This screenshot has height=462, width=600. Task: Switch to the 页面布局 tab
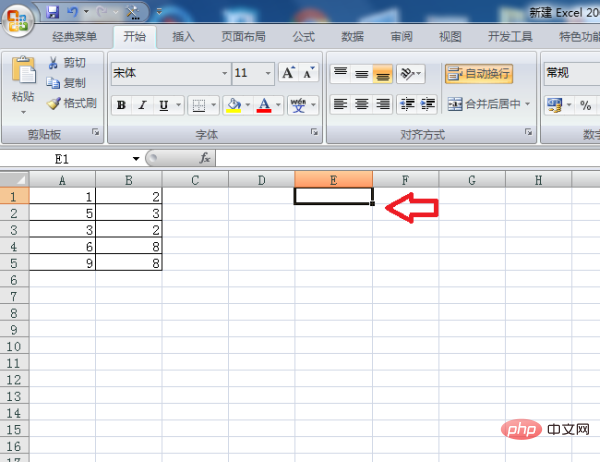tap(243, 37)
